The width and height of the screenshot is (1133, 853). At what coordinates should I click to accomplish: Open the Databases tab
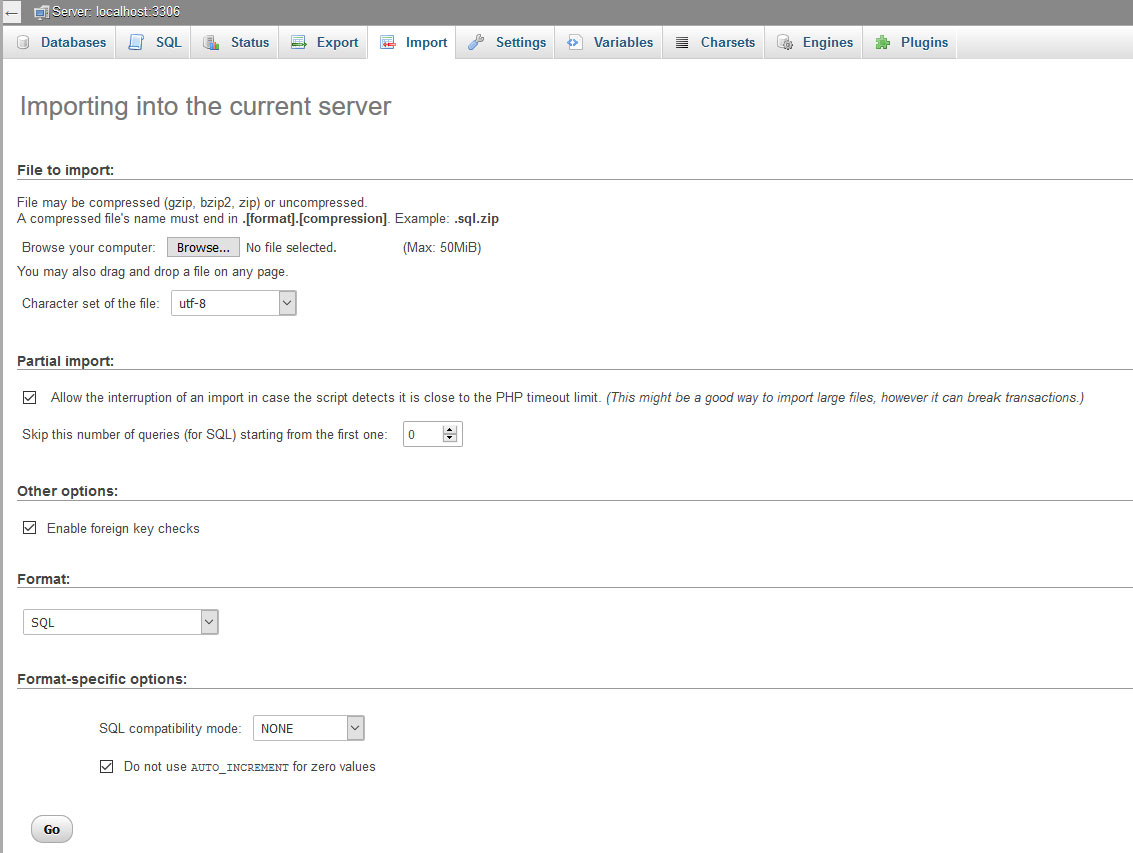[x=59, y=43]
